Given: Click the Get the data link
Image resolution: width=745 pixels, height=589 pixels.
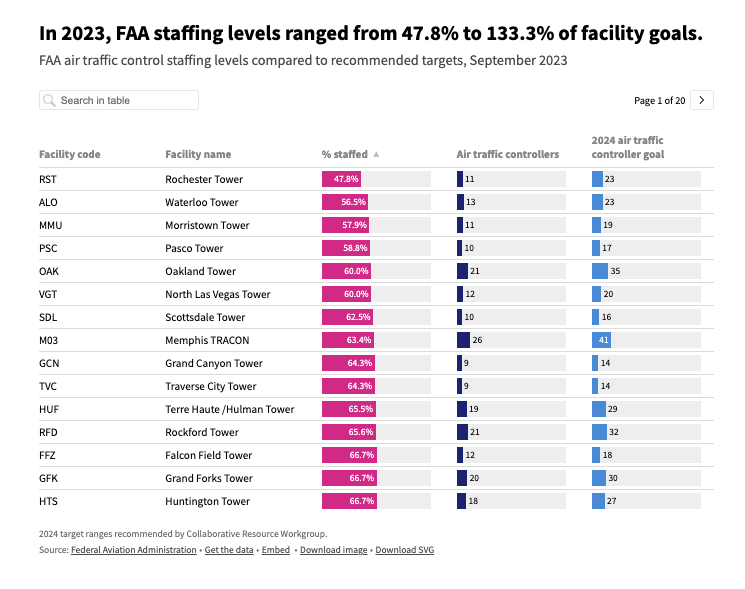Looking at the screenshot, I should pos(228,550).
